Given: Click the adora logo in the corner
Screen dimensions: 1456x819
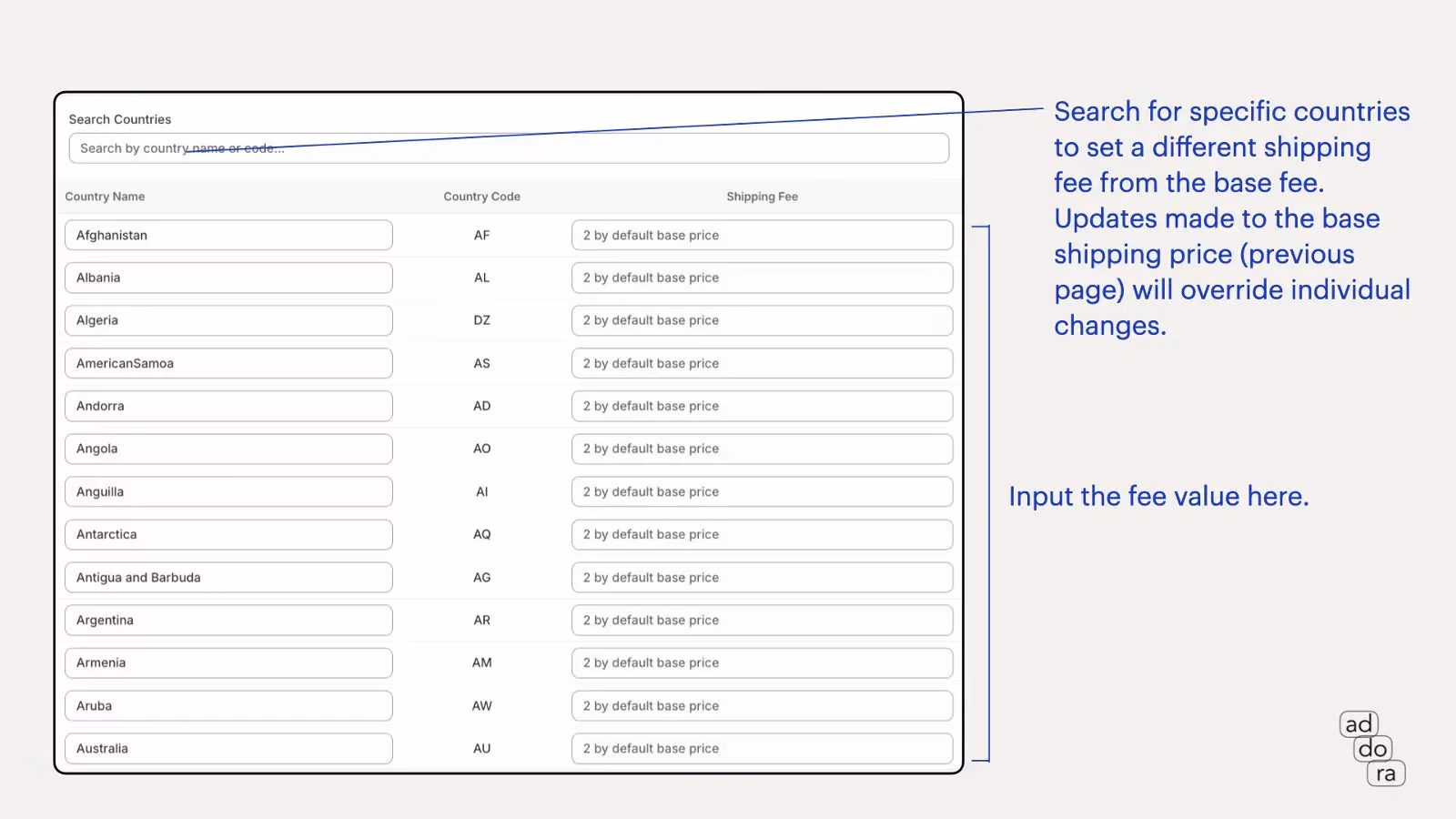Looking at the screenshot, I should [1372, 749].
